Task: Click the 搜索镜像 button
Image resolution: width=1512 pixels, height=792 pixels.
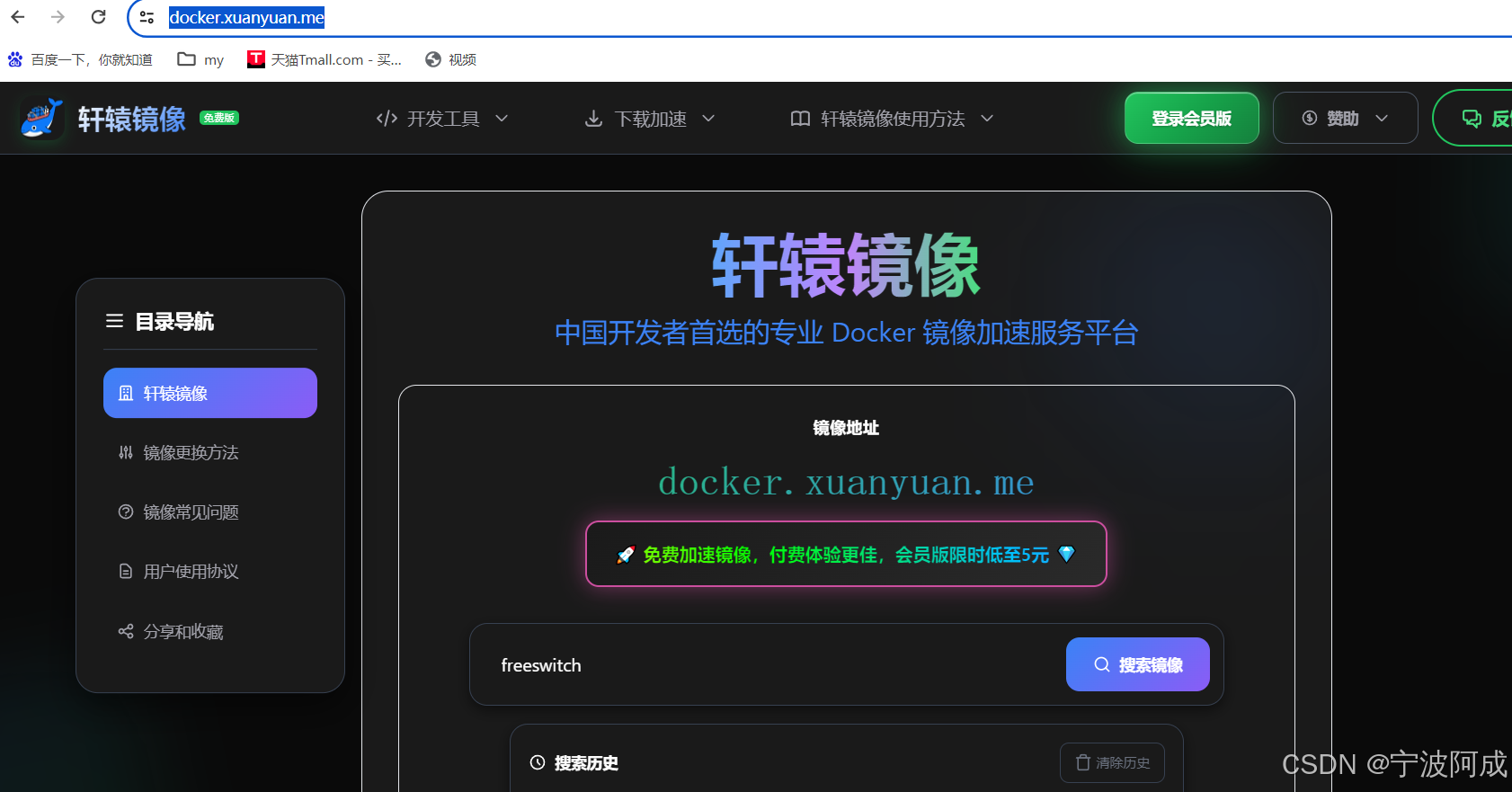Action: (1138, 664)
